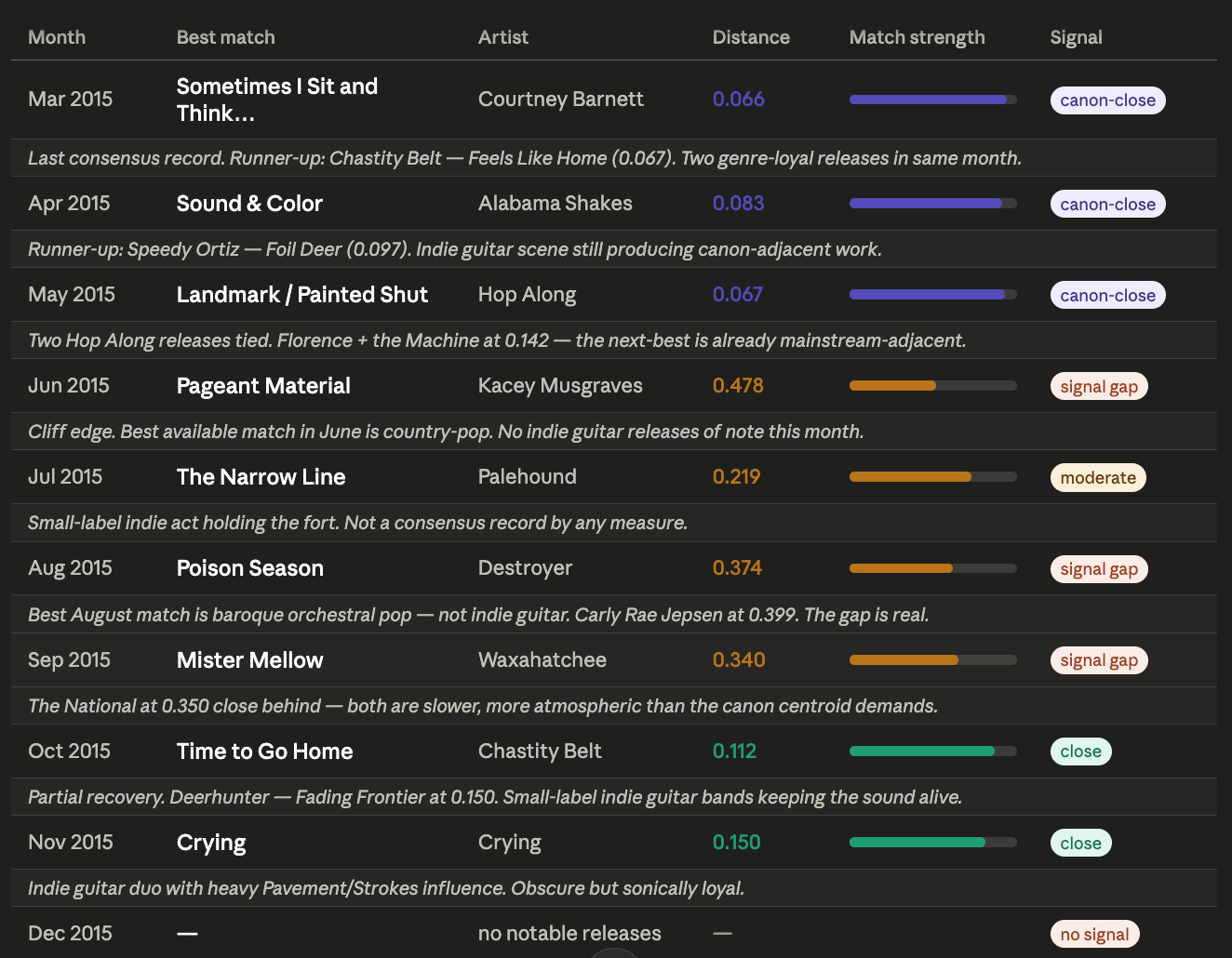Screen dimensions: 1232x958
Task: Click the 0.219 distance value for Palehound
Action: [736, 477]
